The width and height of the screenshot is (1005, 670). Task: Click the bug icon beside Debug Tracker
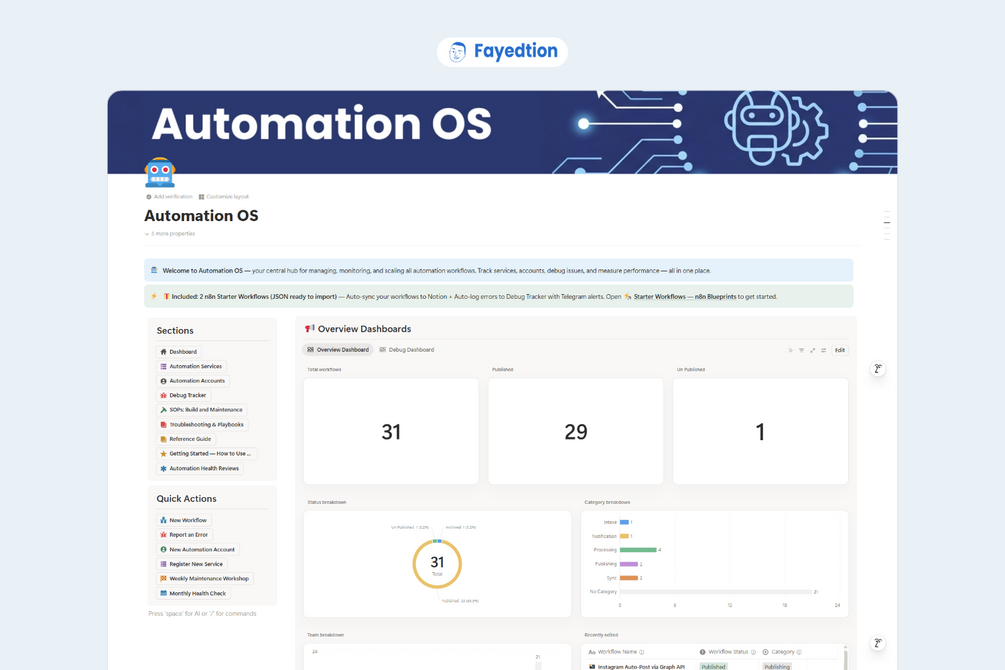click(x=163, y=395)
